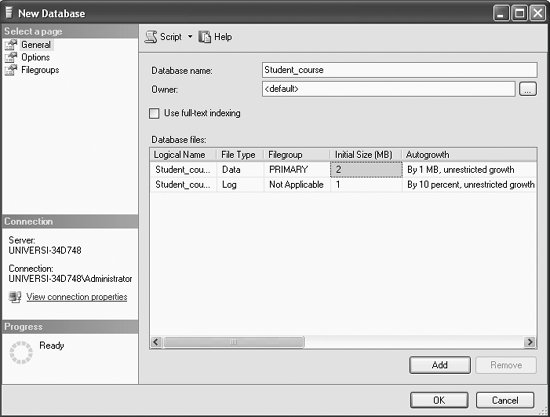Click the Database name text field
The width and height of the screenshot is (550, 417).
coord(400,70)
